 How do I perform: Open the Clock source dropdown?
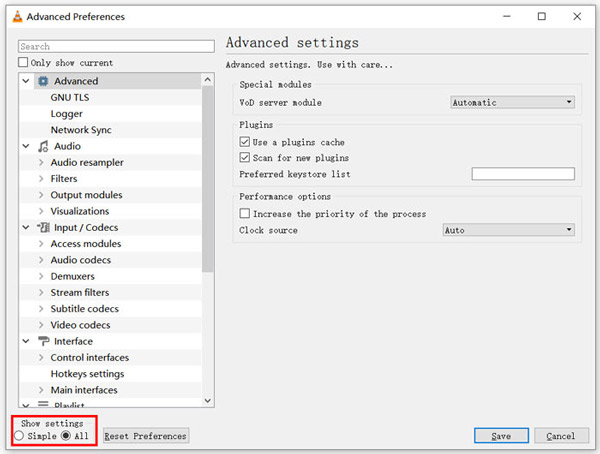coord(509,230)
